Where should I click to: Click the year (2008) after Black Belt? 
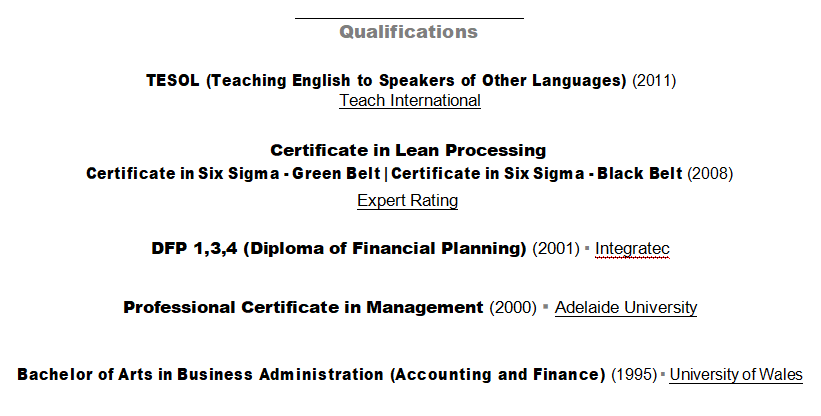tap(711, 174)
